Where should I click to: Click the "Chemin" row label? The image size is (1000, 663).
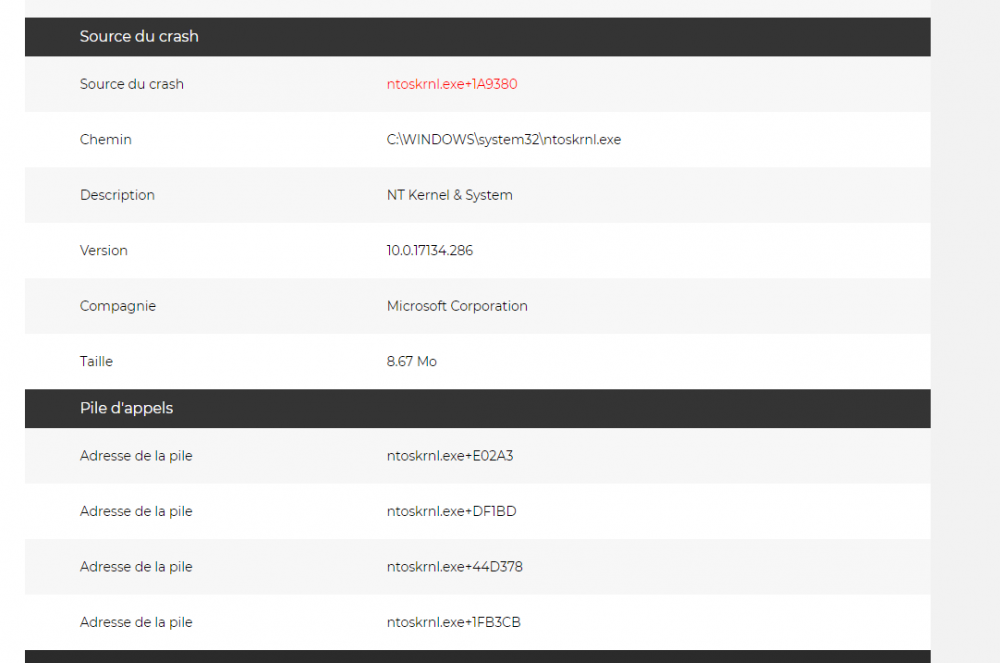(x=106, y=140)
